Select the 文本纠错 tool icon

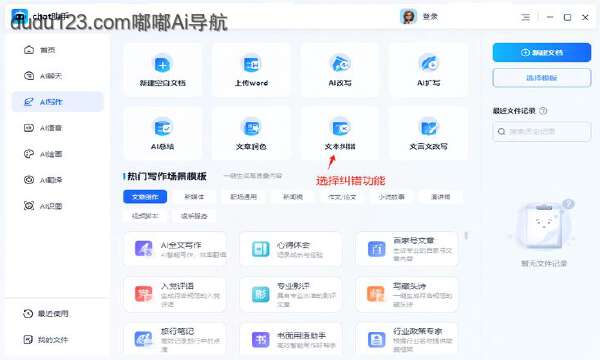pos(340,127)
